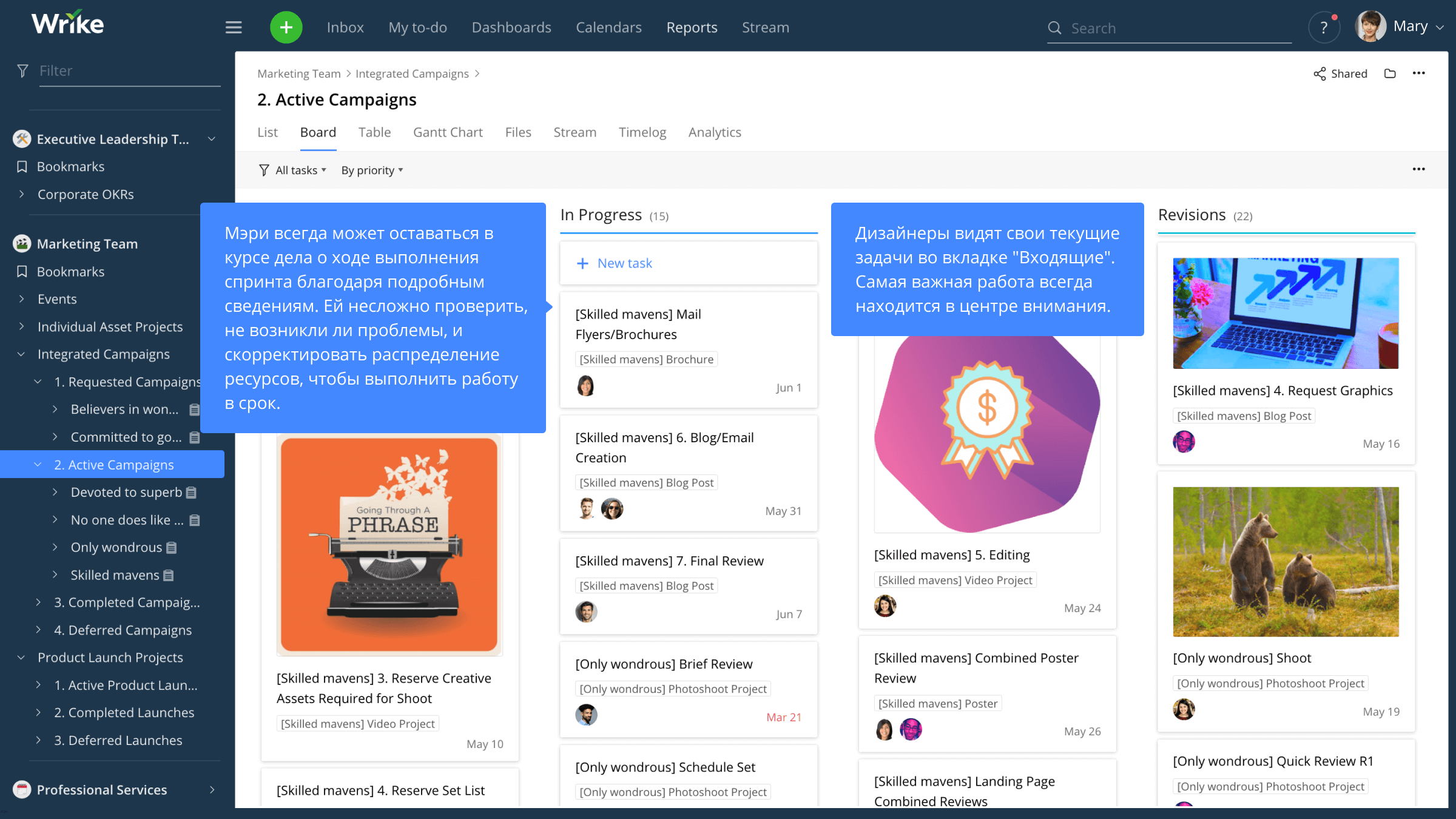Switch to the List view tab

click(x=267, y=132)
